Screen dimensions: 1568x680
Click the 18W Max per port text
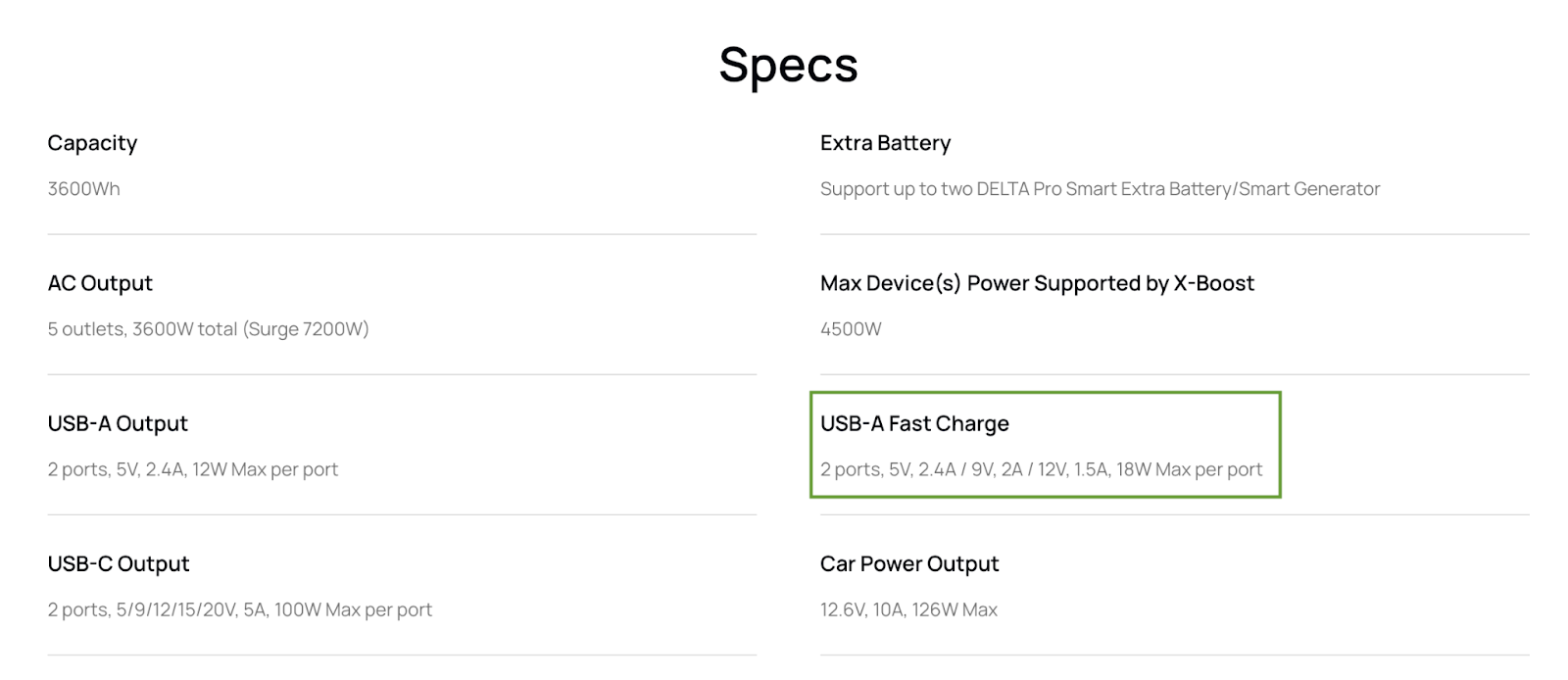point(1189,469)
